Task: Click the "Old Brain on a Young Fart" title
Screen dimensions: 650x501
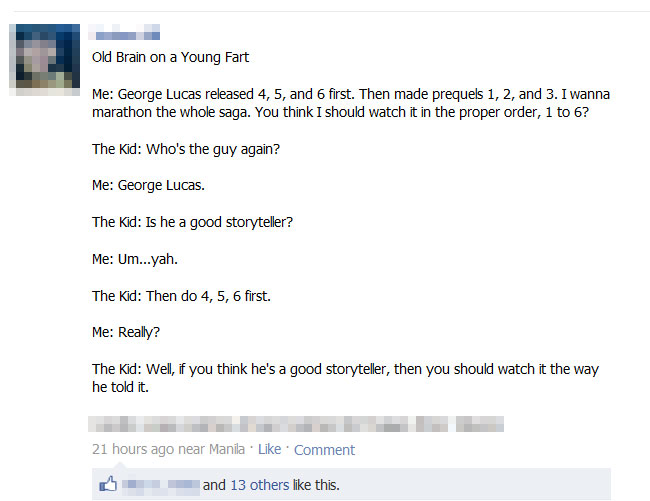Action: click(170, 57)
